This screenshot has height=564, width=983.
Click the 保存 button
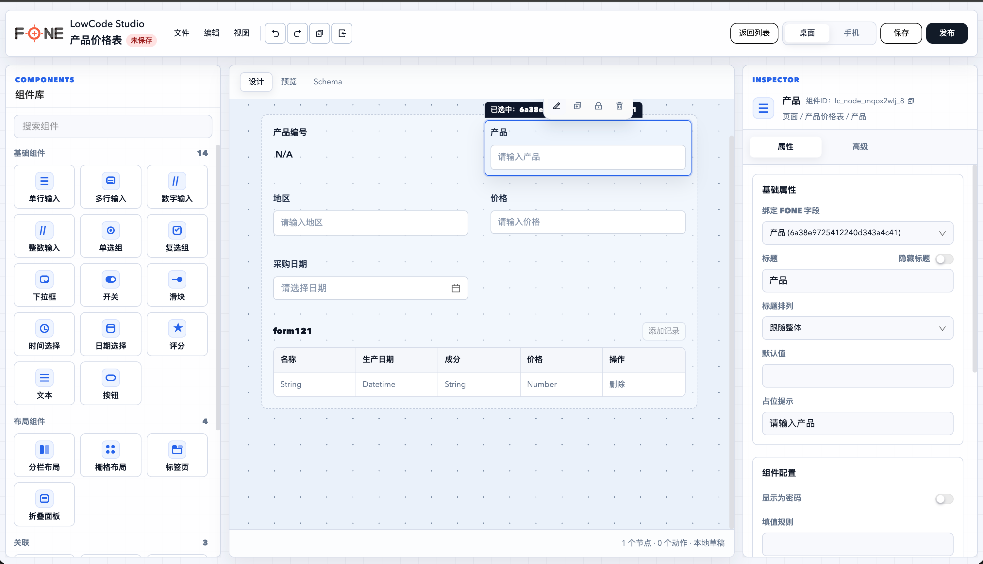pyautogui.click(x=901, y=33)
